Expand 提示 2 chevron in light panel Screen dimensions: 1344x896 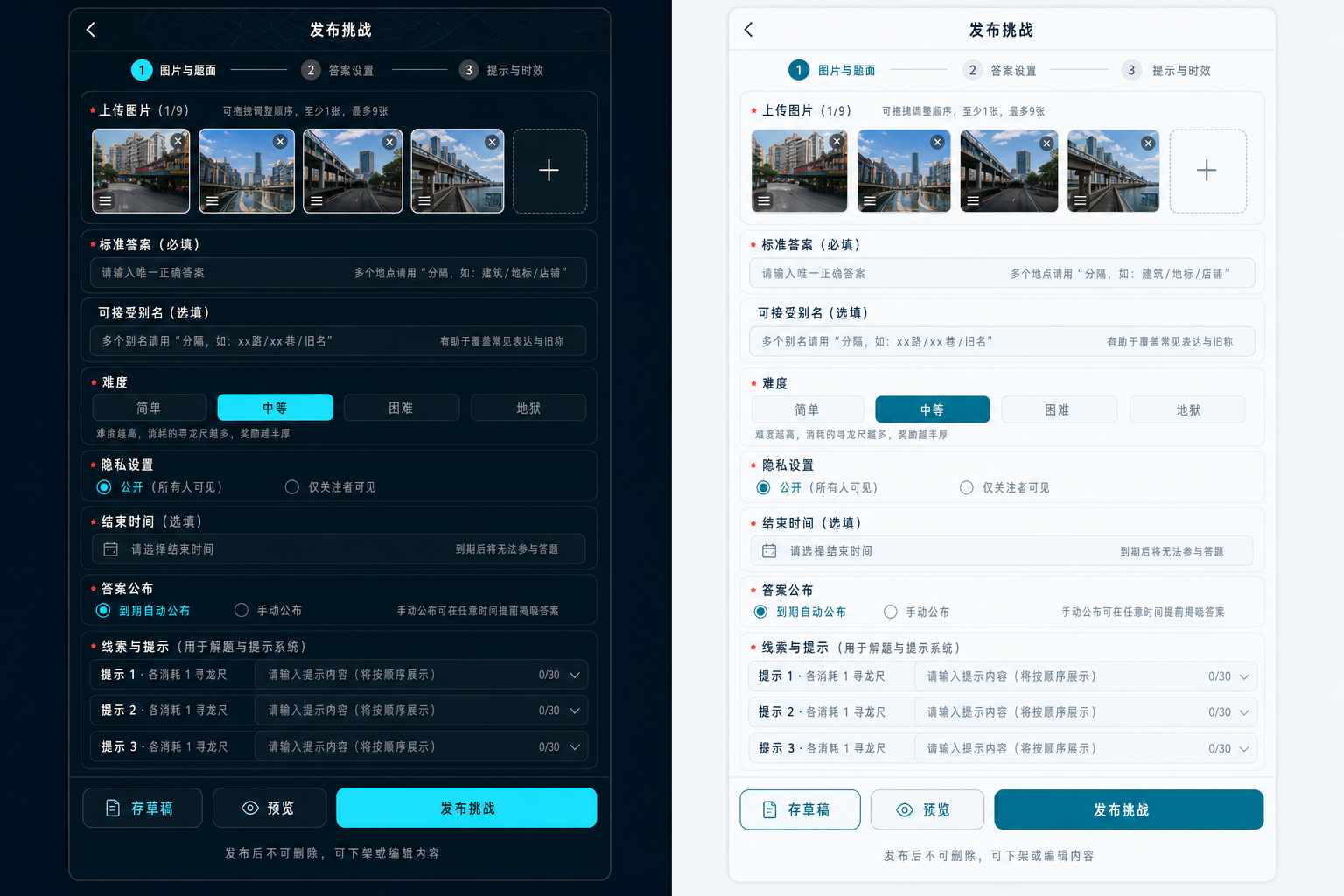[x=1244, y=712]
